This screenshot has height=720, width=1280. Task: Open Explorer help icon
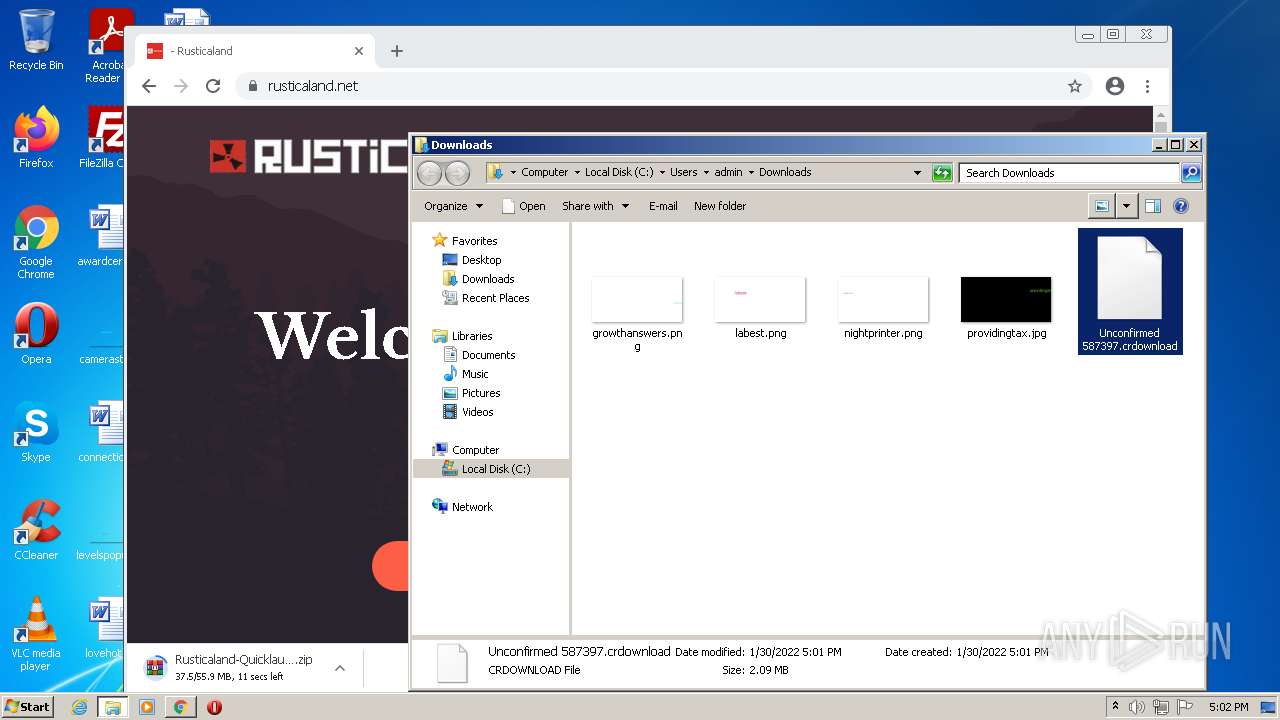[1181, 206]
